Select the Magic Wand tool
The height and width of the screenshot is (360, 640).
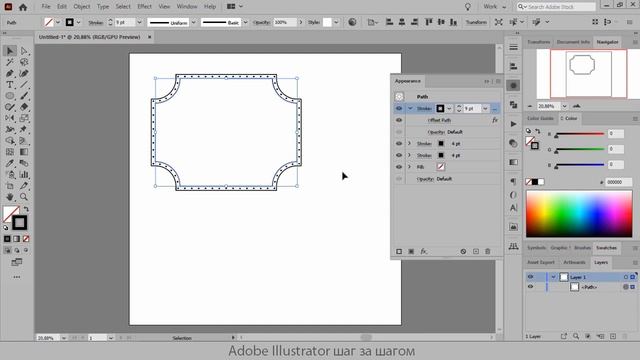10,62
